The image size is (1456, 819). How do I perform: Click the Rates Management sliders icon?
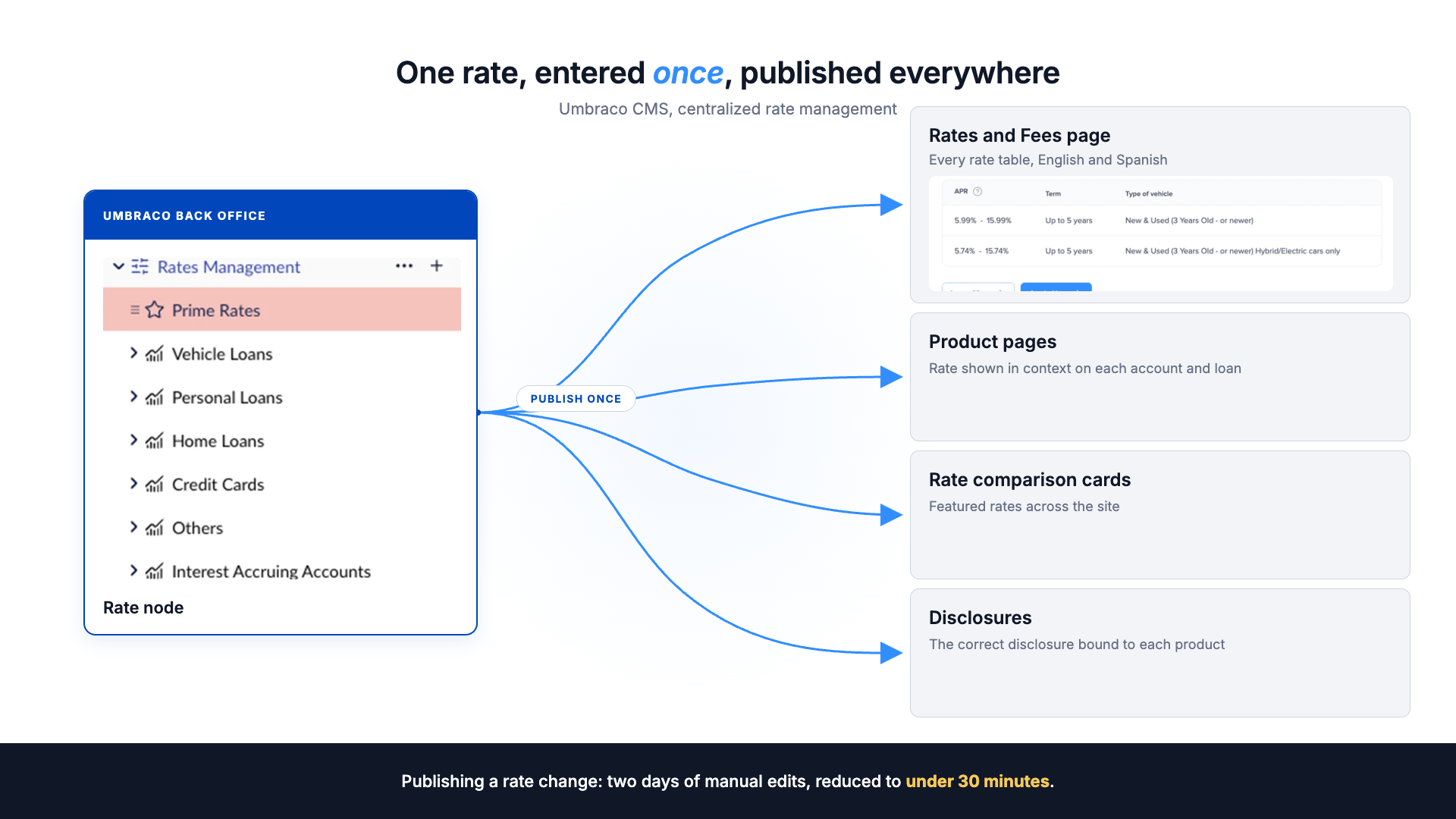140,266
